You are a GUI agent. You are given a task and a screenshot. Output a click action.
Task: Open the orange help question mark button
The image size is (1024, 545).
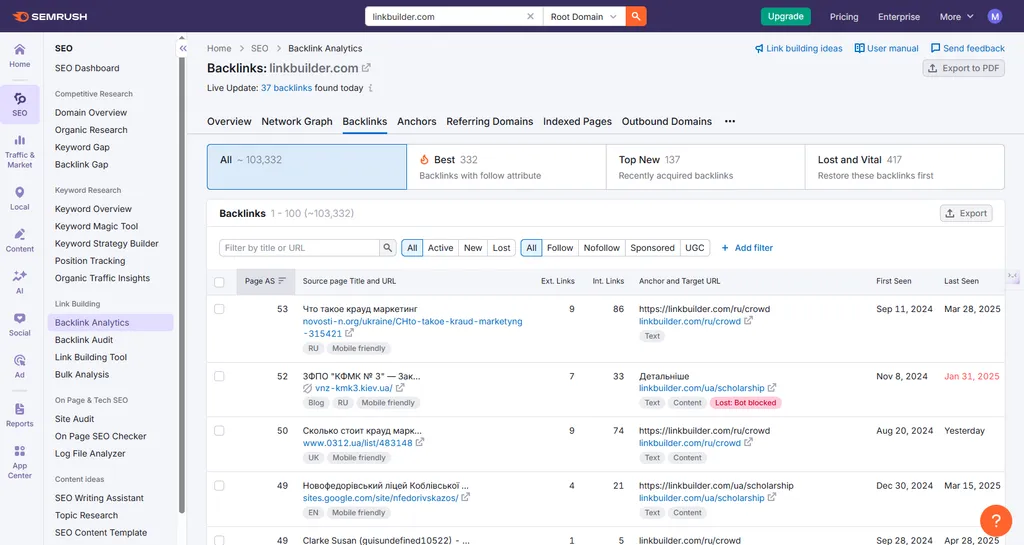pos(996,520)
